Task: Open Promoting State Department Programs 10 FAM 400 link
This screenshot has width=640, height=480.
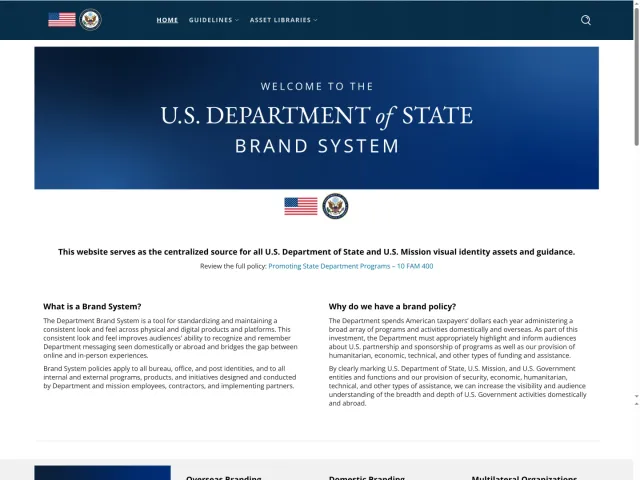Action: pyautogui.click(x=351, y=266)
